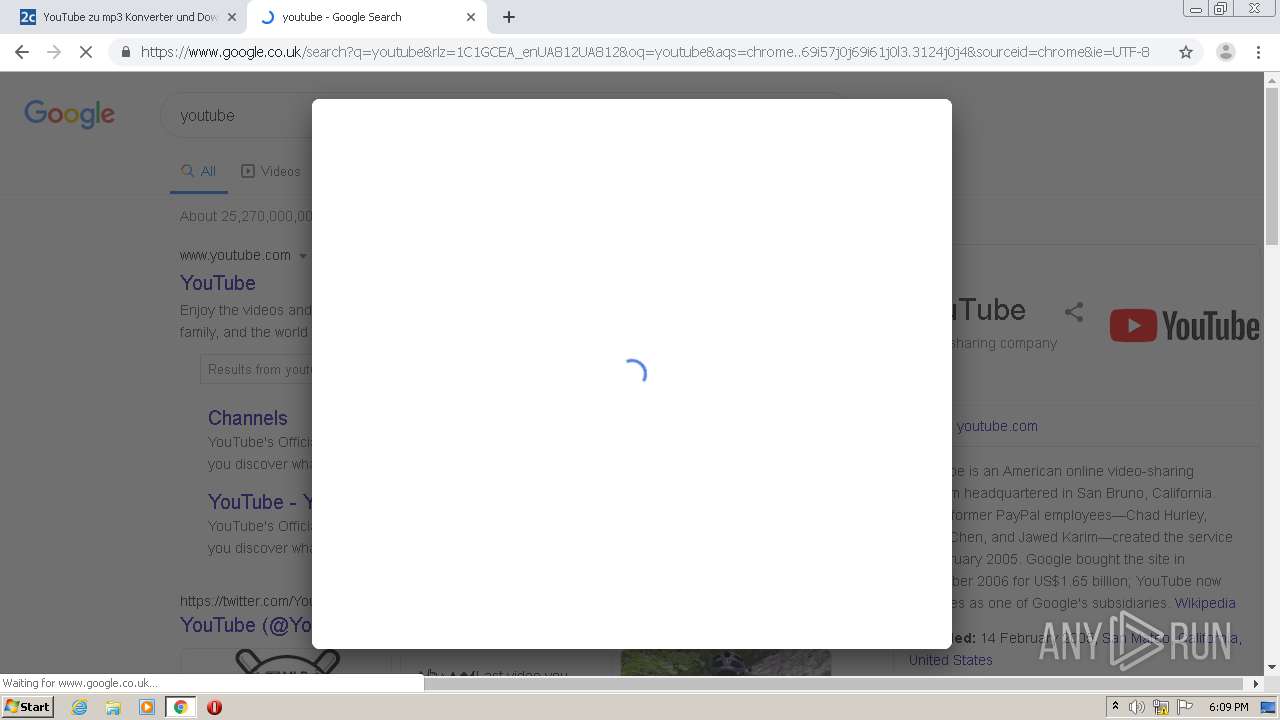1280x720 pixels.
Task: Click the United States link
Action: pos(951,660)
